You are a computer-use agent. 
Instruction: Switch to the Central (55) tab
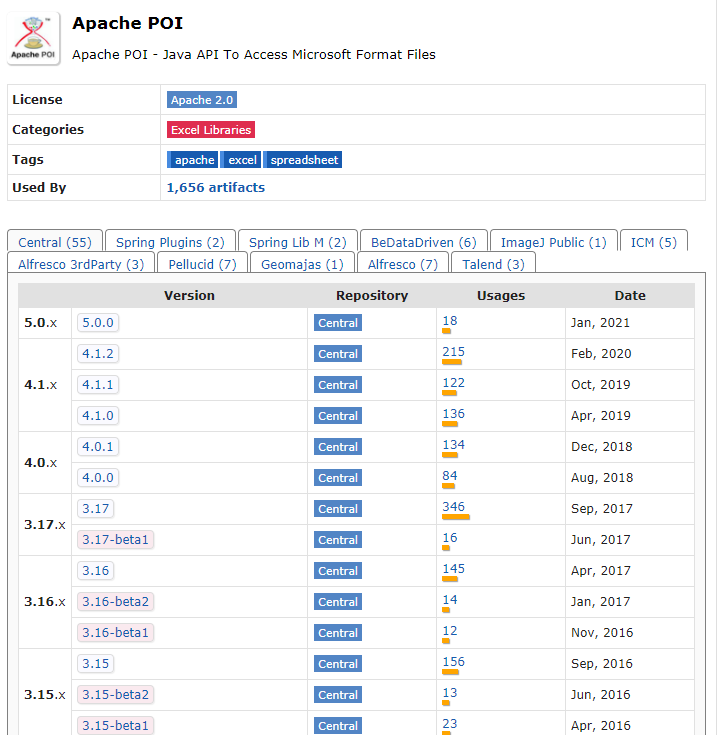pyautogui.click(x=55, y=242)
